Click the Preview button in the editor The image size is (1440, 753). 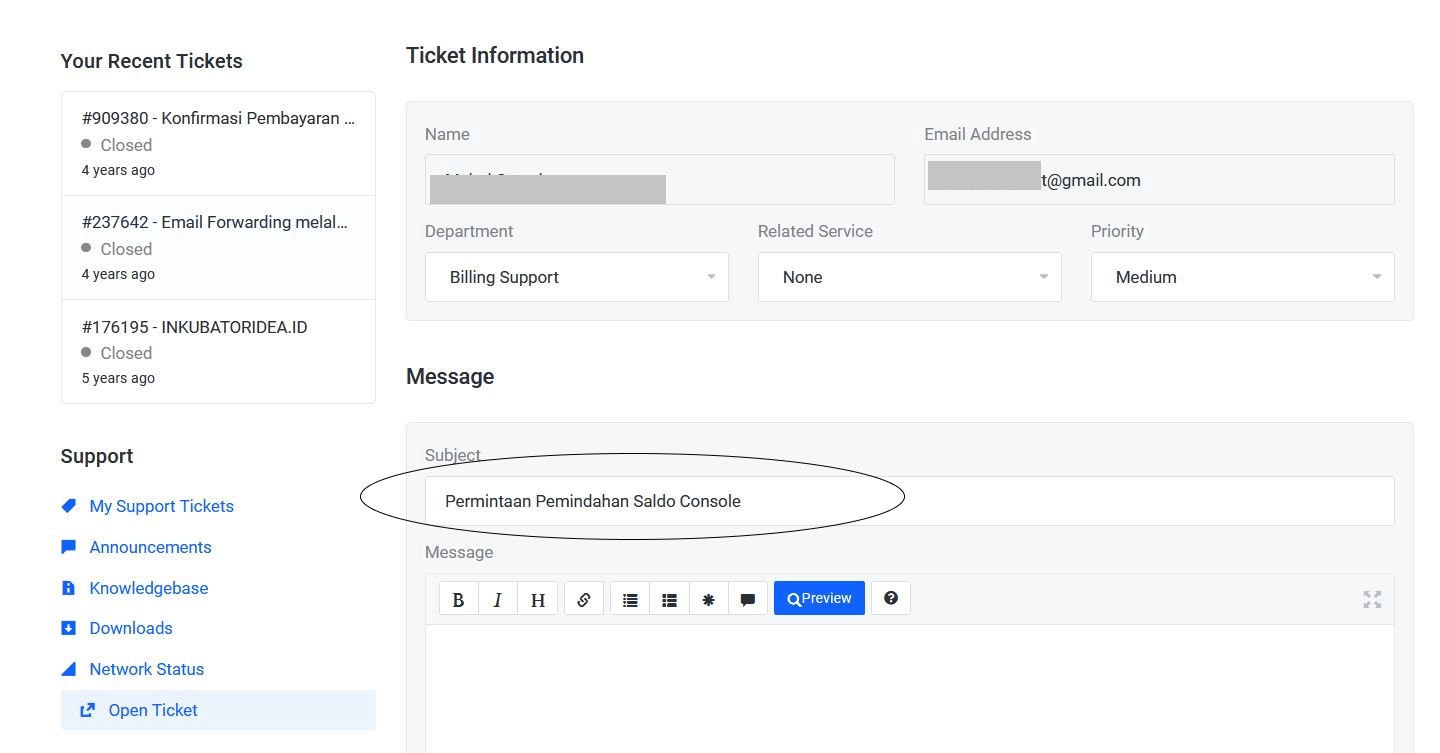point(819,597)
